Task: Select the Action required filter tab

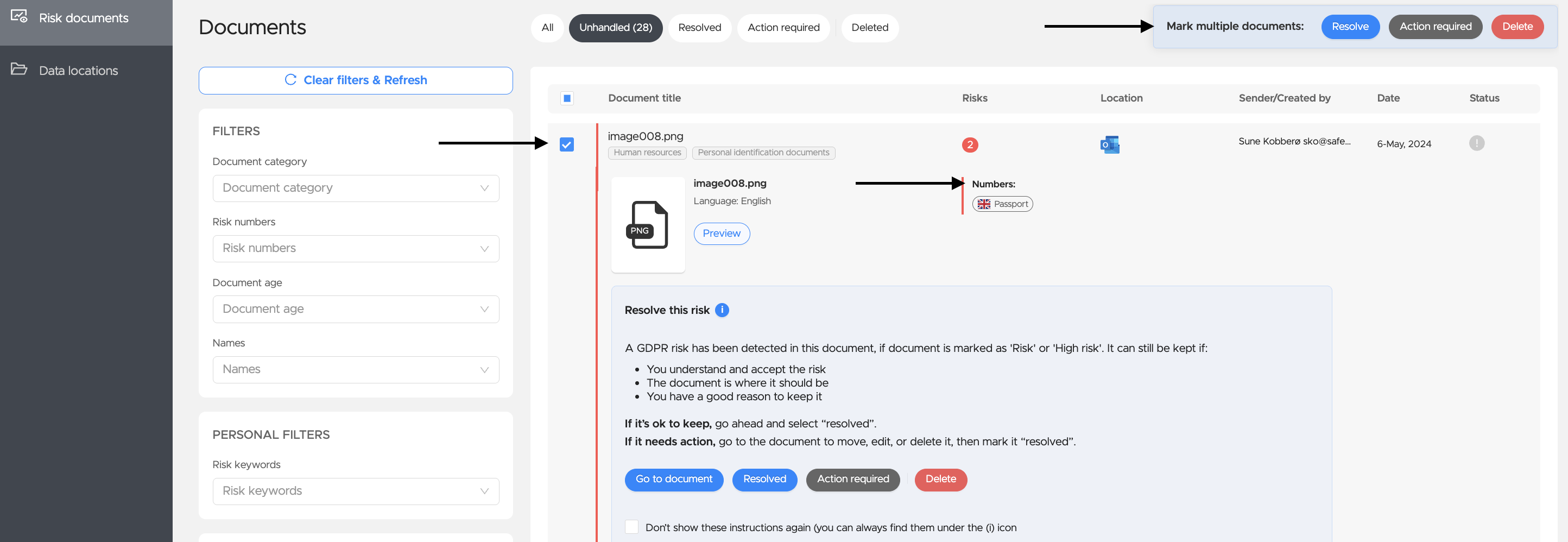Action: [x=783, y=27]
